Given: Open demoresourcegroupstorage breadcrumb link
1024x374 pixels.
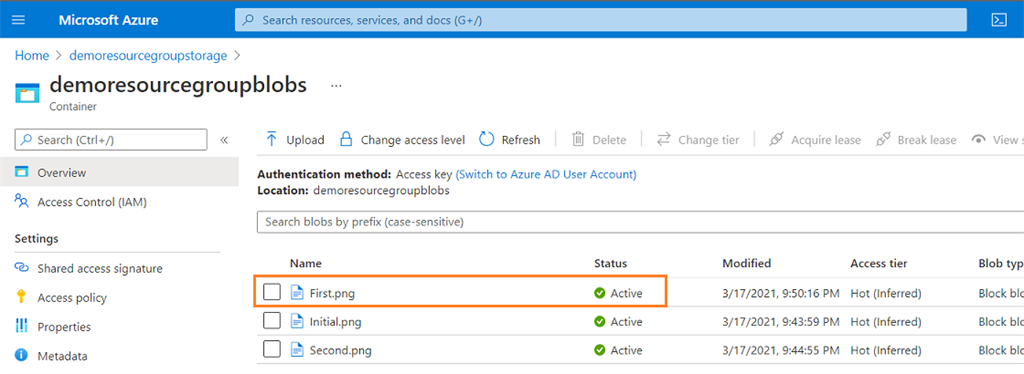Looking at the screenshot, I should (x=148, y=55).
